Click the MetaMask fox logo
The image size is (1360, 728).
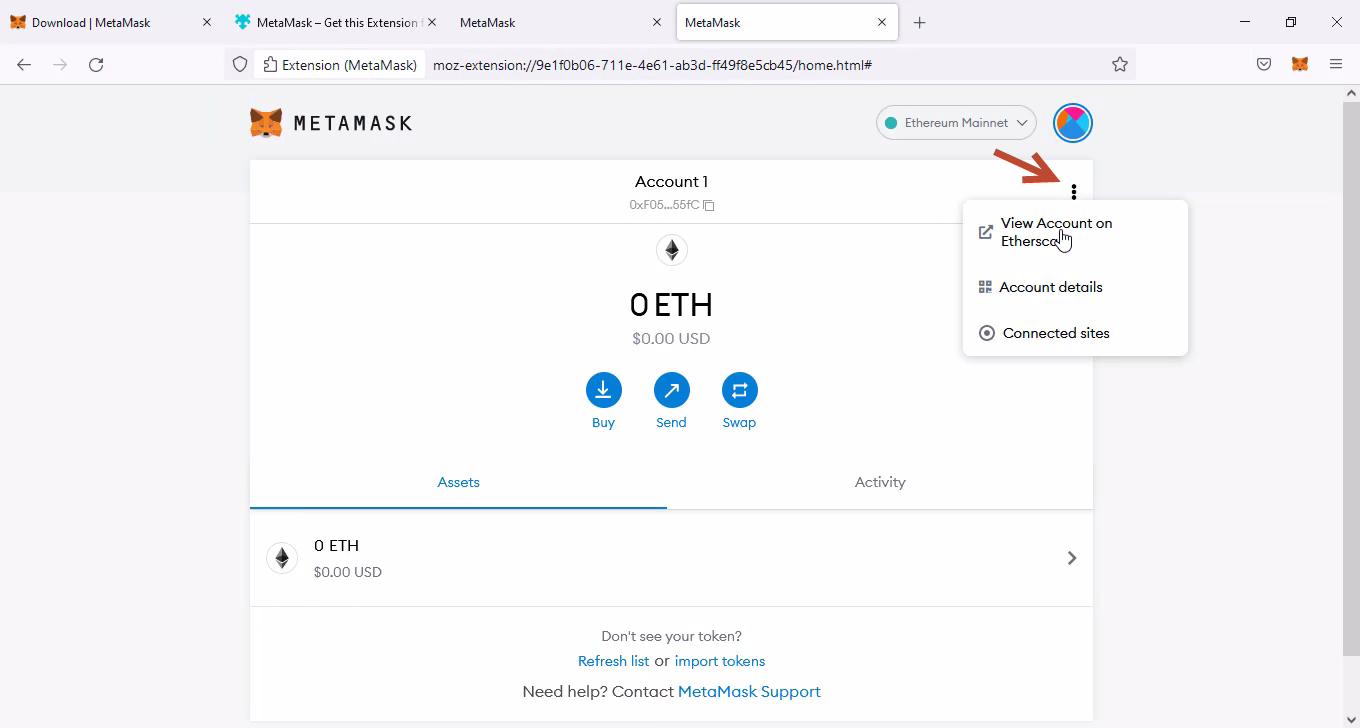[x=266, y=123]
